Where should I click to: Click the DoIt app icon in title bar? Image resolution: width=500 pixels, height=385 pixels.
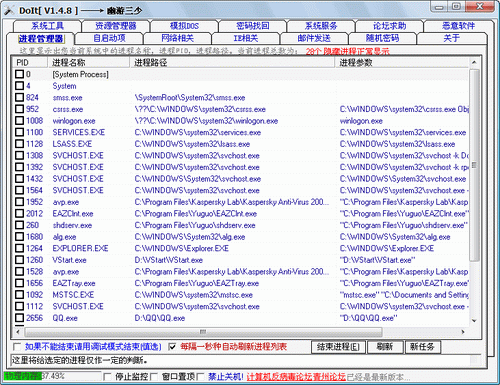click(x=9, y=10)
